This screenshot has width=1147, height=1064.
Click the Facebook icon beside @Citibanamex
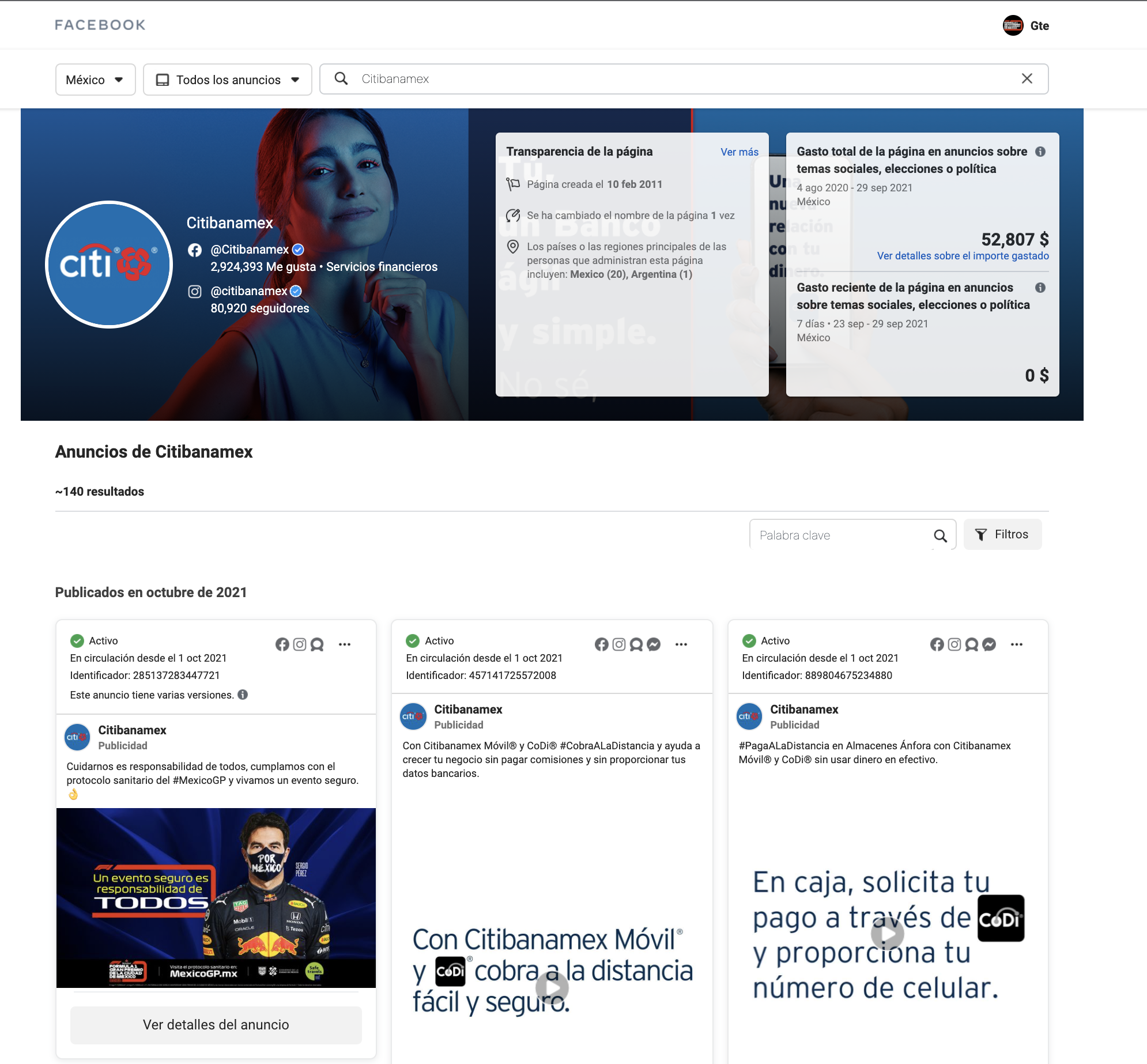coord(195,250)
